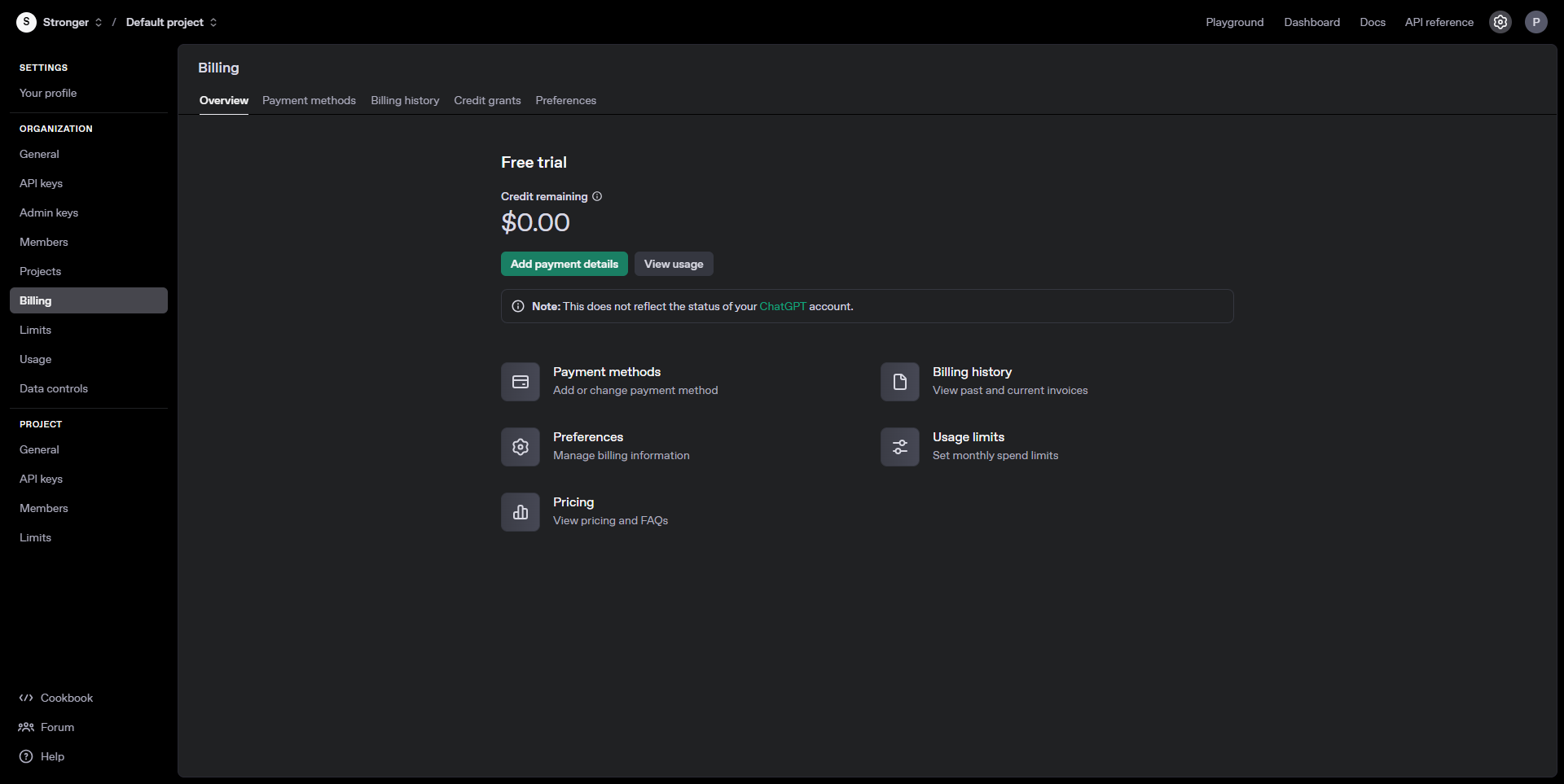Follow the ChatGPT link in the note

click(x=782, y=306)
